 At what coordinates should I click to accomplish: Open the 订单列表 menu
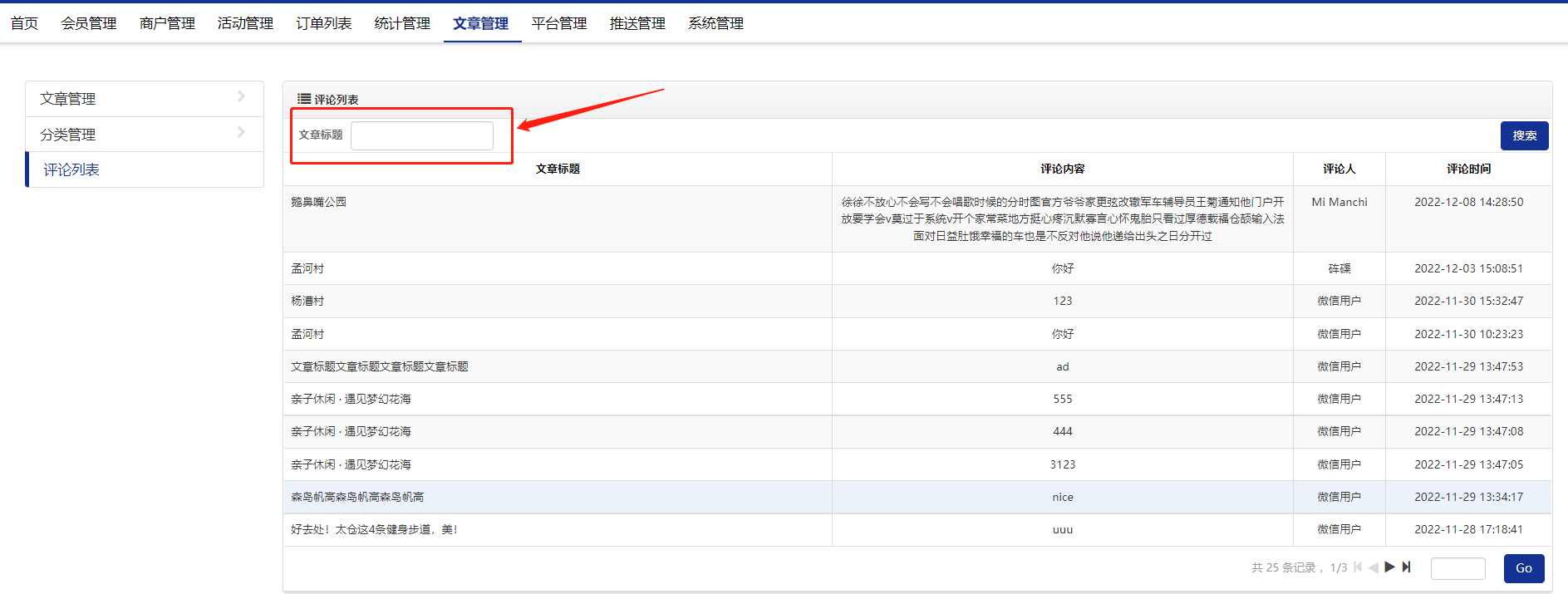pos(323,23)
